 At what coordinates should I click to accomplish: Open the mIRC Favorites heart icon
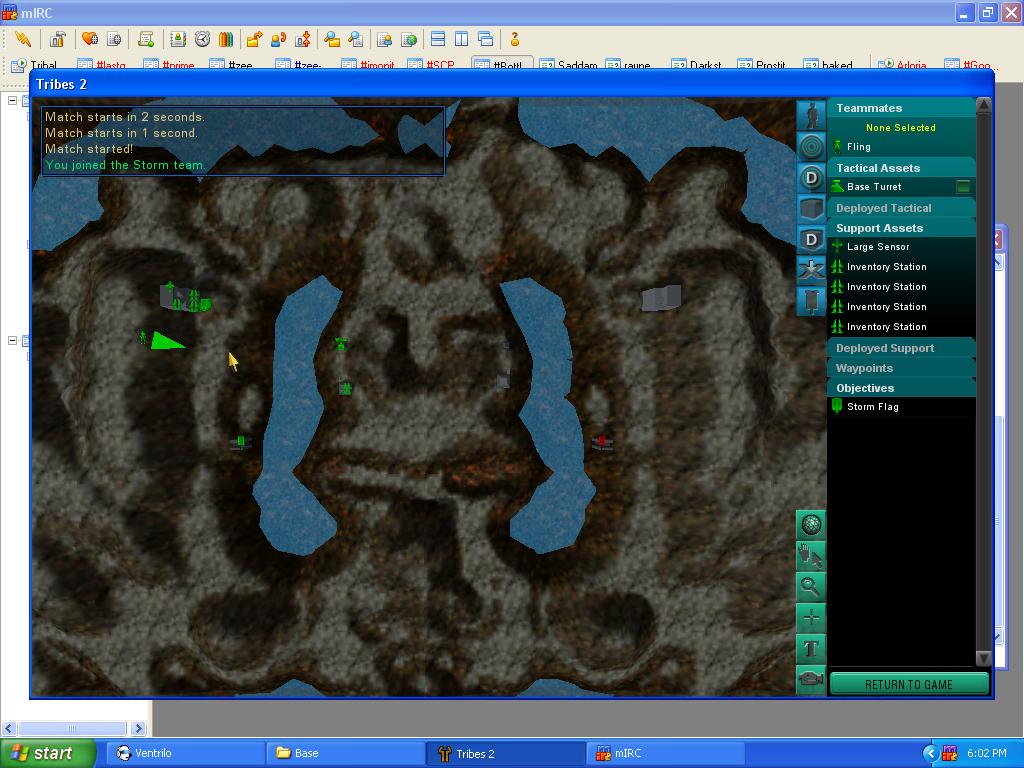pos(89,39)
